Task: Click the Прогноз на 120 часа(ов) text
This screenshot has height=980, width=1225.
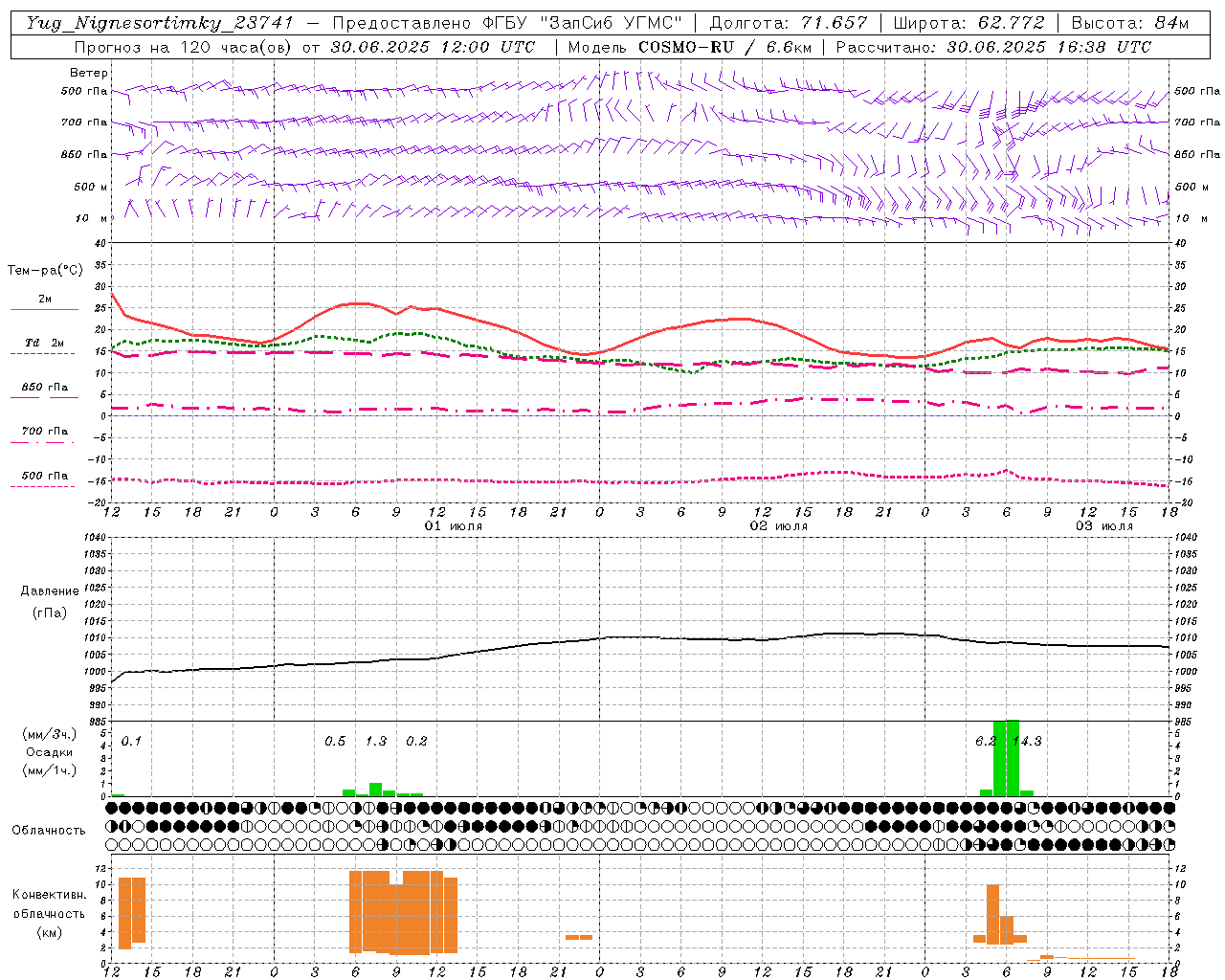Action: click(x=183, y=47)
